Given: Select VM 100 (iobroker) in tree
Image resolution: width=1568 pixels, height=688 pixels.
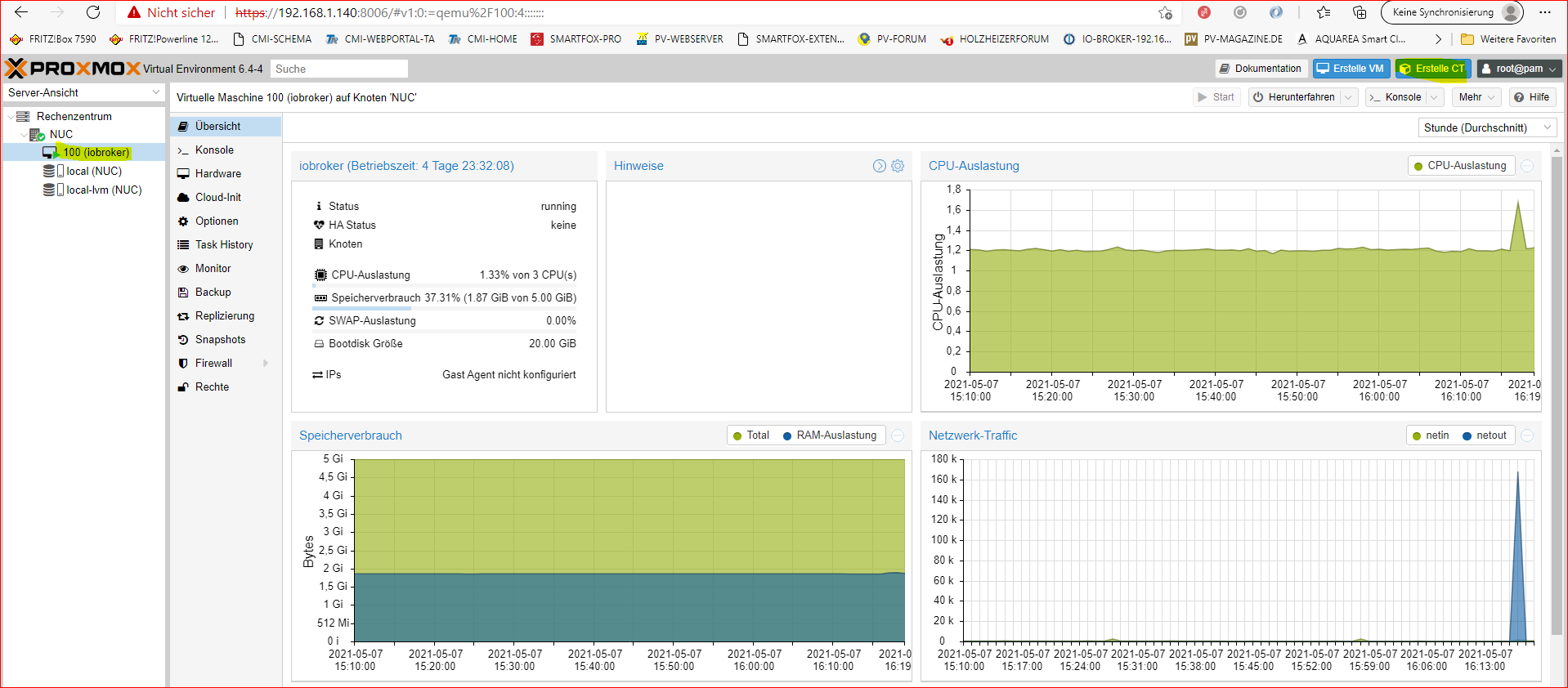Looking at the screenshot, I should click(96, 152).
